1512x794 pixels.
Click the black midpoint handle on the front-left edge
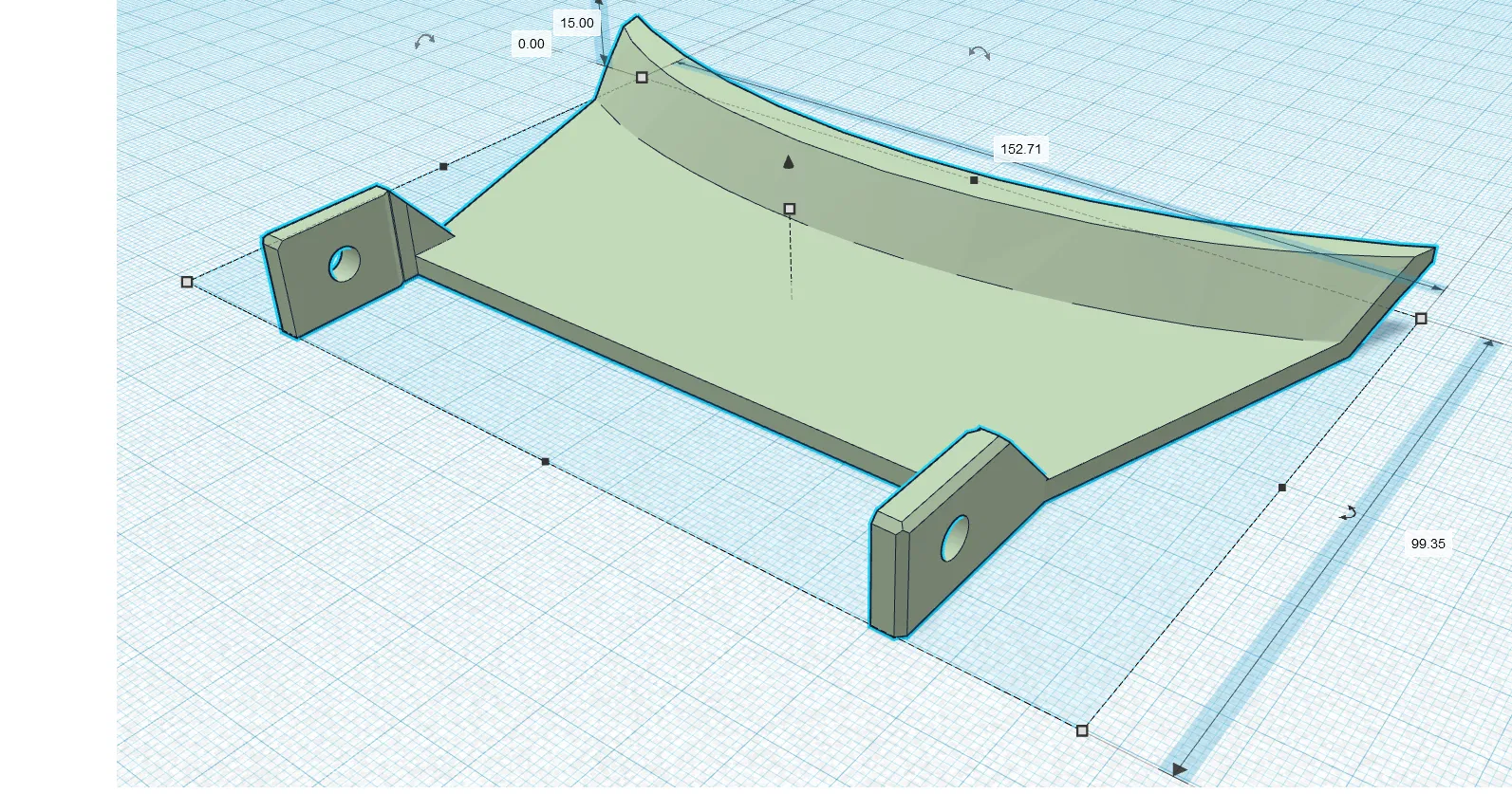pyautogui.click(x=545, y=462)
